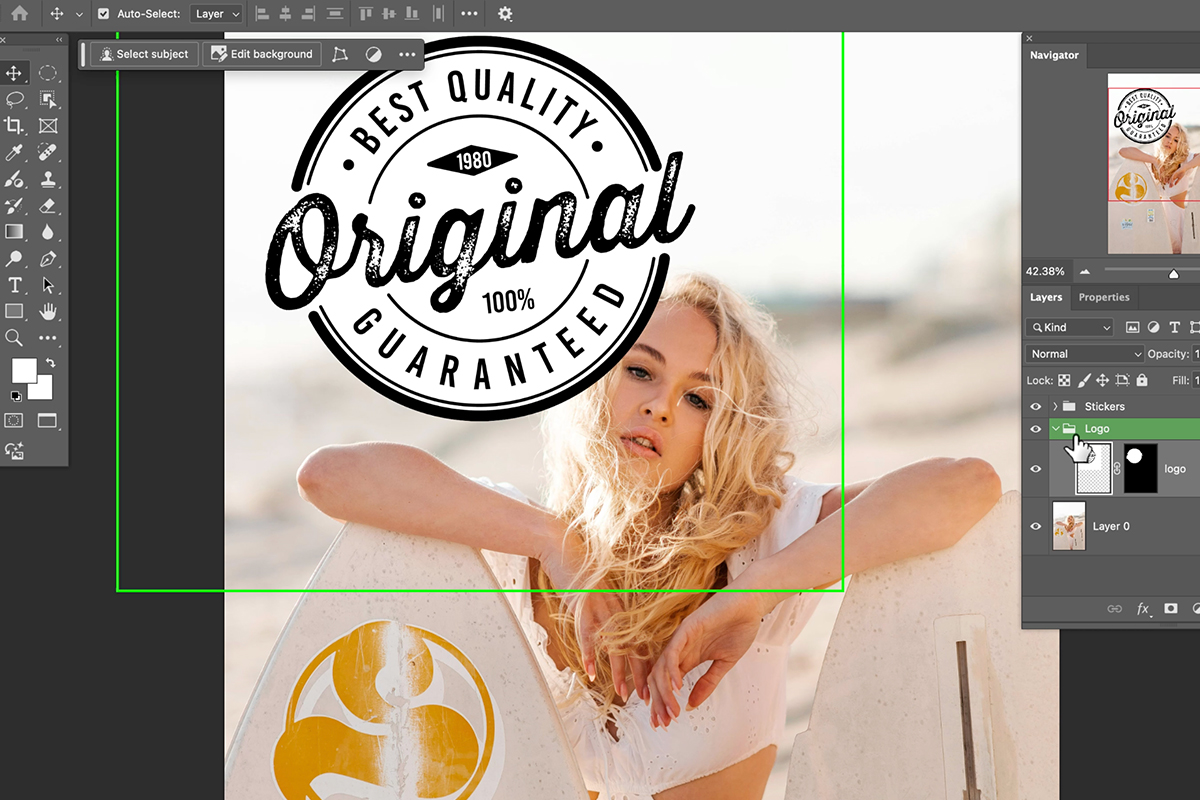Click the Edit background button
Image resolution: width=1200 pixels, height=800 pixels.
[261, 54]
